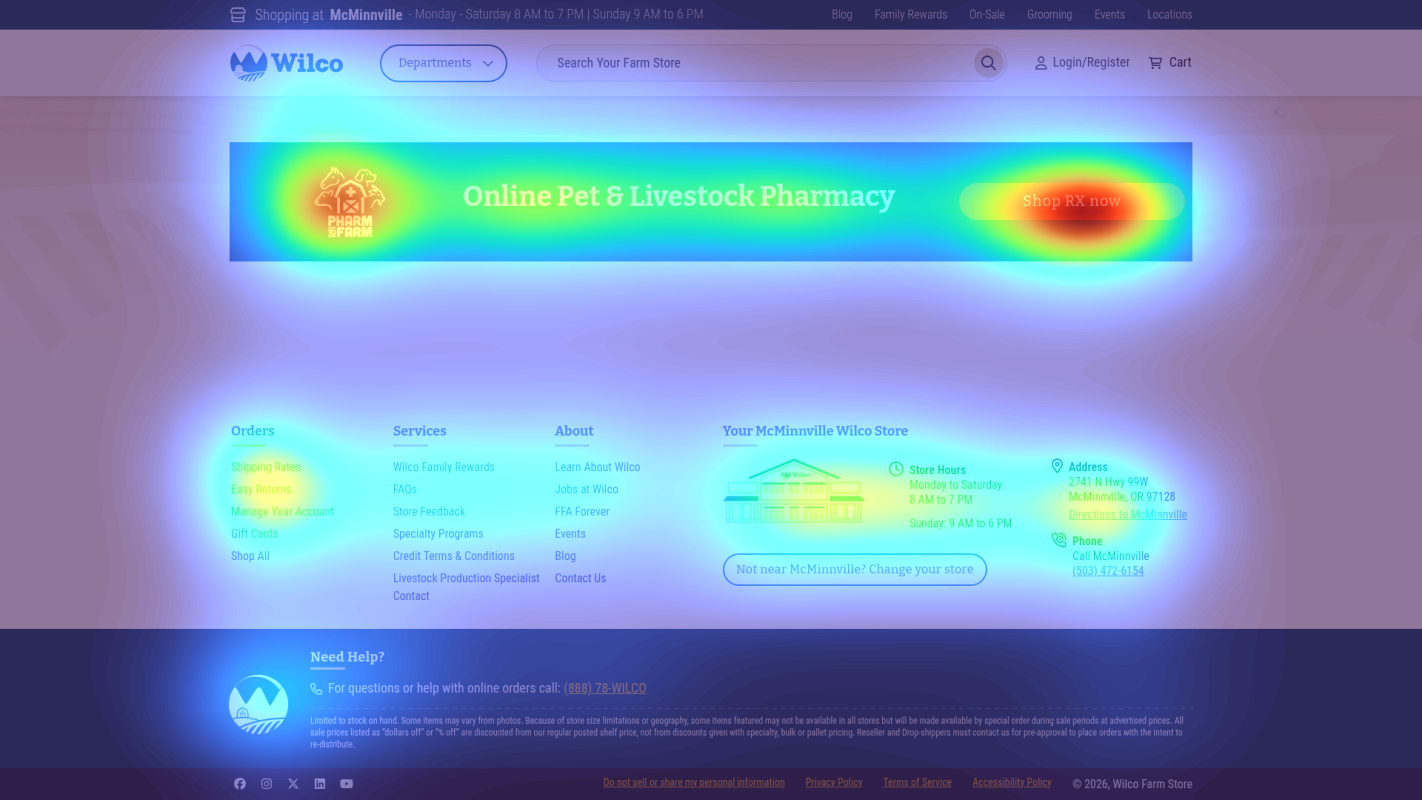Call the store via (503) 472-6154 link
This screenshot has width=1422, height=800.
click(x=1107, y=570)
